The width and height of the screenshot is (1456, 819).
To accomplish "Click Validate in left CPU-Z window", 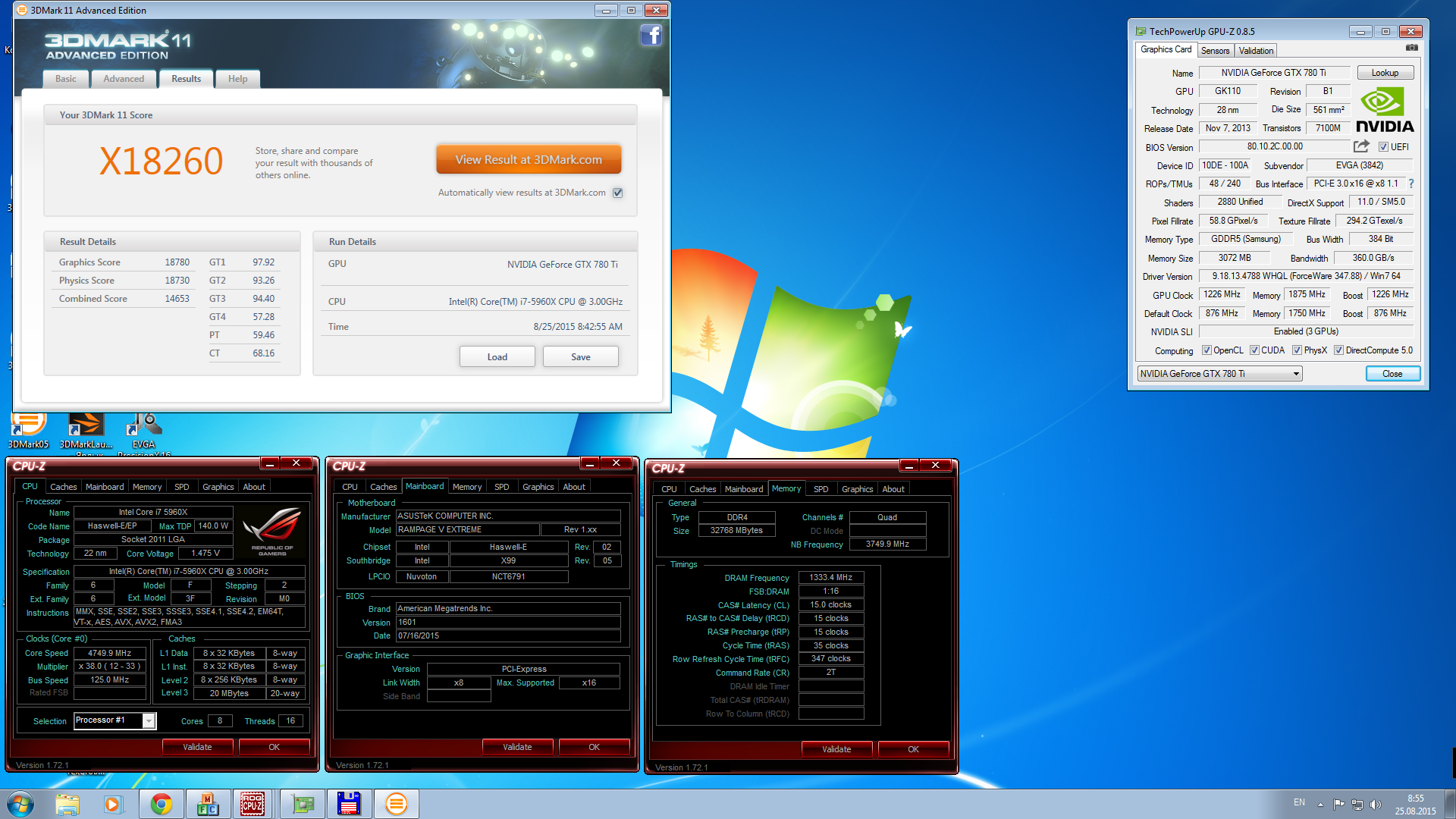I will [x=197, y=747].
